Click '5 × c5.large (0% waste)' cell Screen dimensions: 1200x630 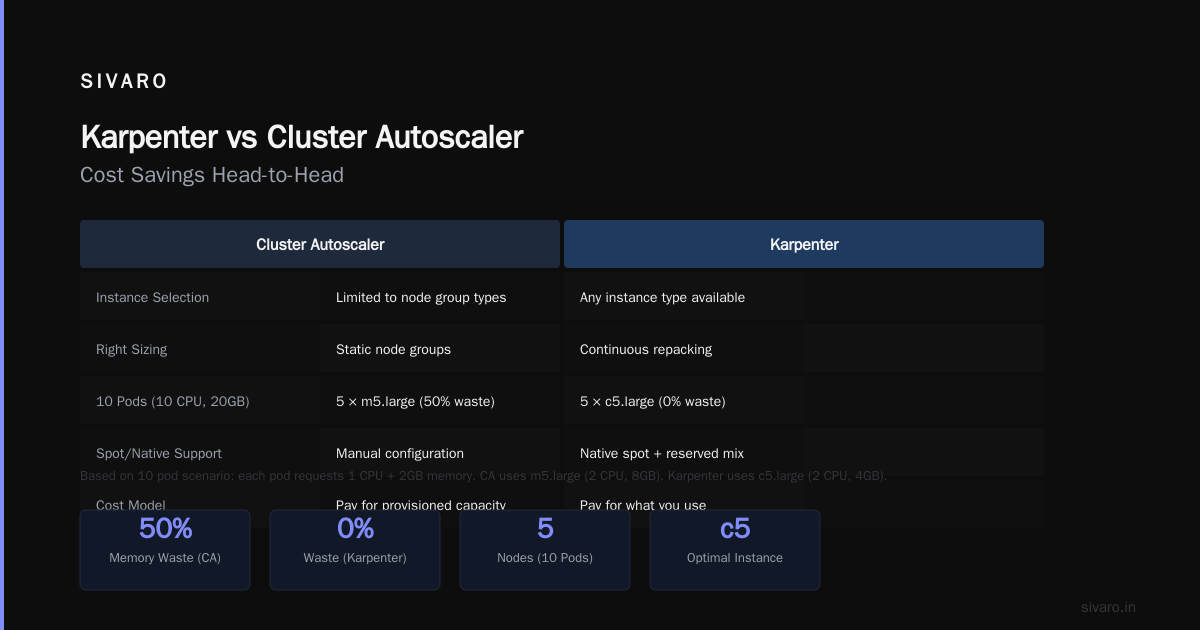pyautogui.click(x=652, y=402)
